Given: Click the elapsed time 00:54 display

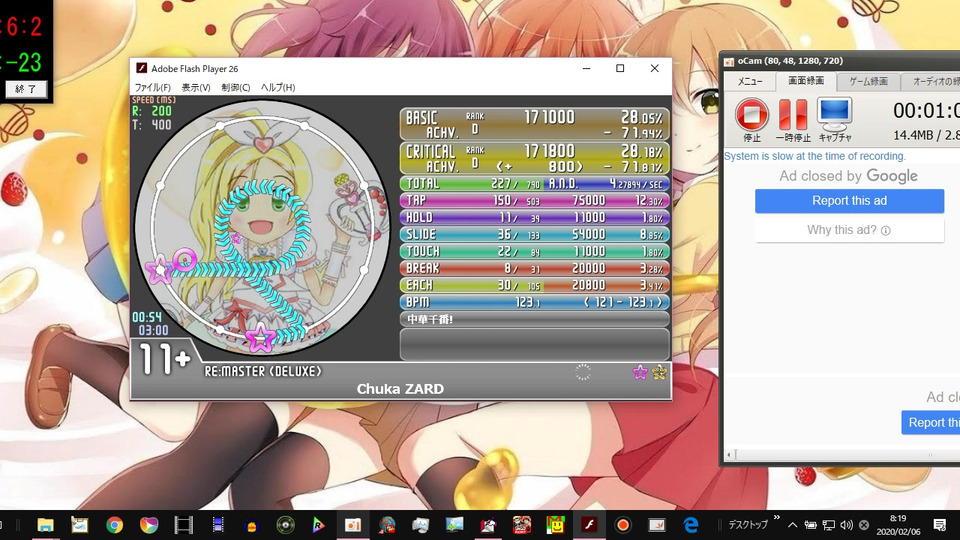Looking at the screenshot, I should coord(147,317).
